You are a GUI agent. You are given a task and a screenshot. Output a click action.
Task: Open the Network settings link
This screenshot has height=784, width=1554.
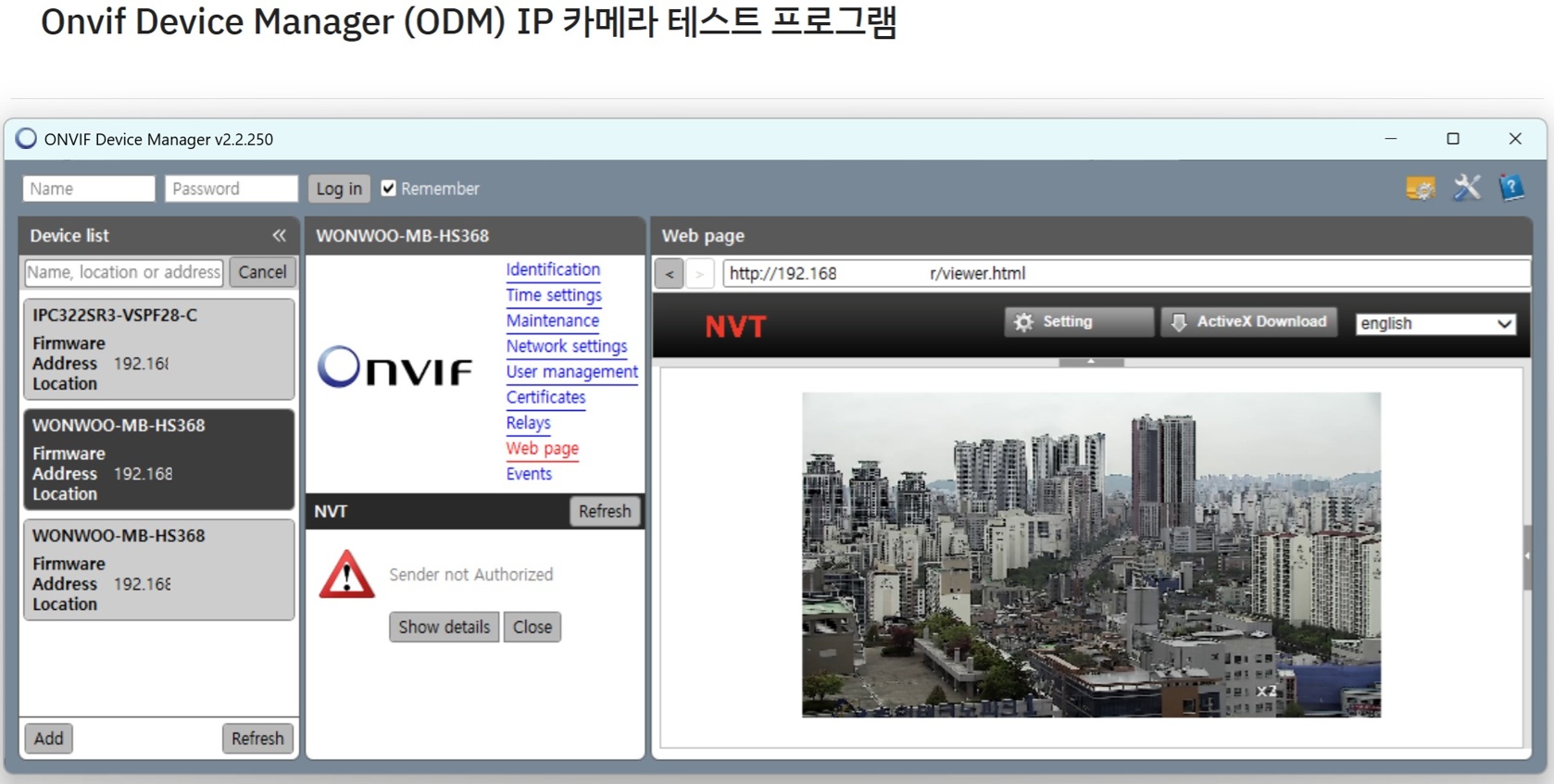point(567,346)
